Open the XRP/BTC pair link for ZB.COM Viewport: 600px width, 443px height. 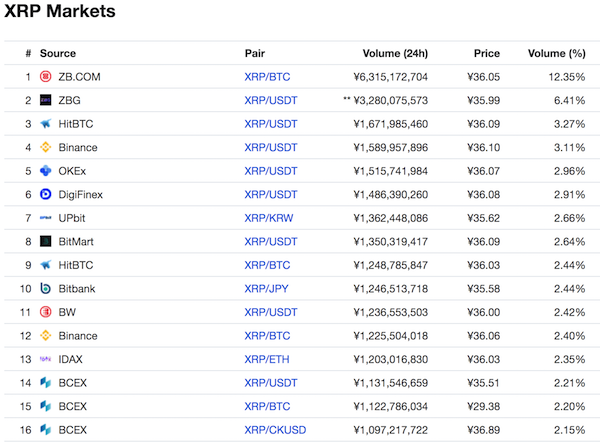pos(267,77)
